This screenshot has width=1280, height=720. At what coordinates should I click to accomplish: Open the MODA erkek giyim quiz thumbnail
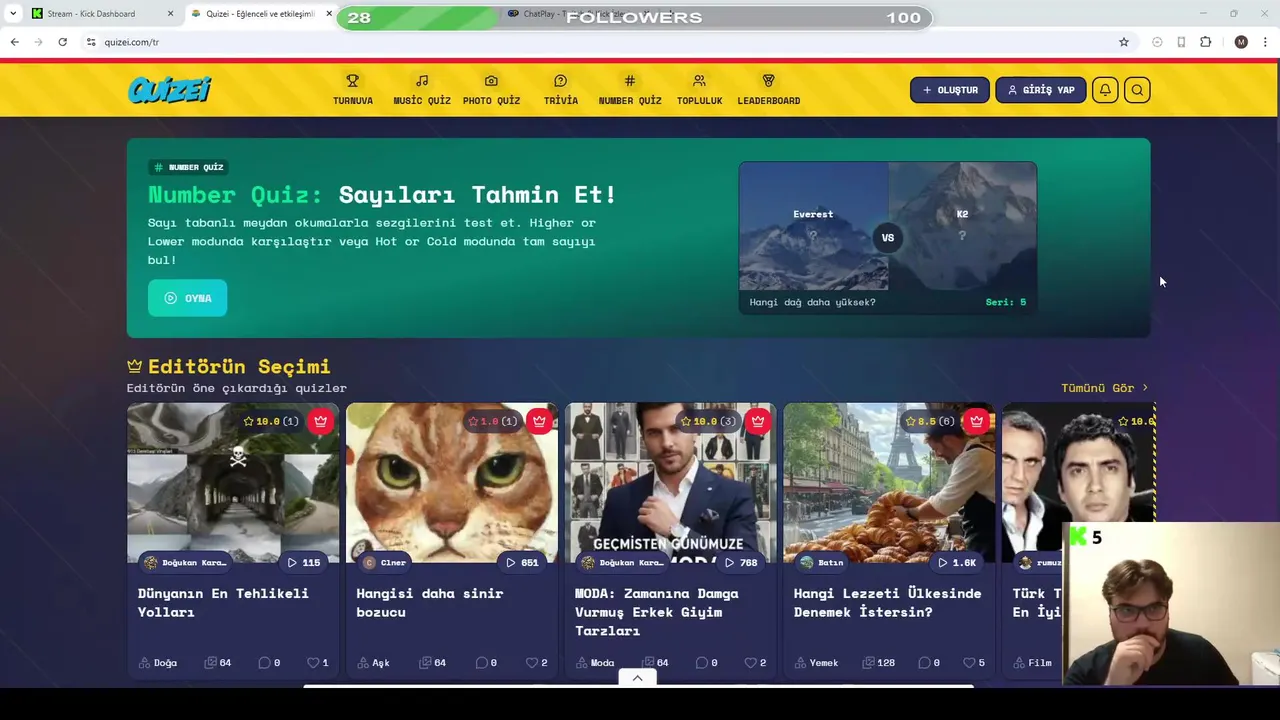(671, 483)
